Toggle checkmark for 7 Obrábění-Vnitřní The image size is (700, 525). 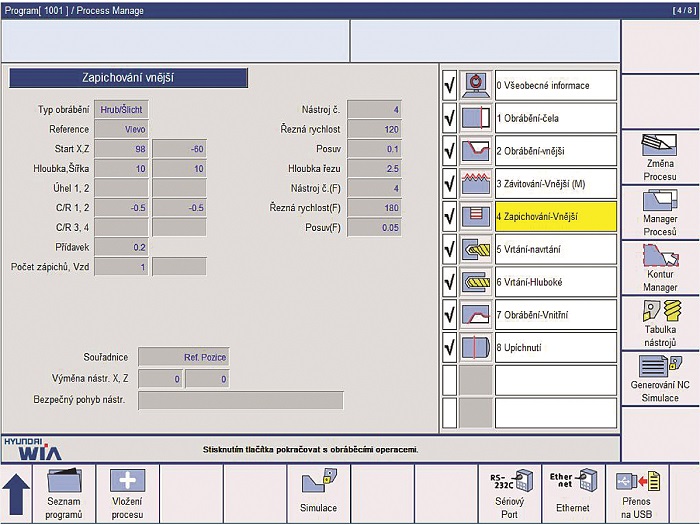coord(450,315)
